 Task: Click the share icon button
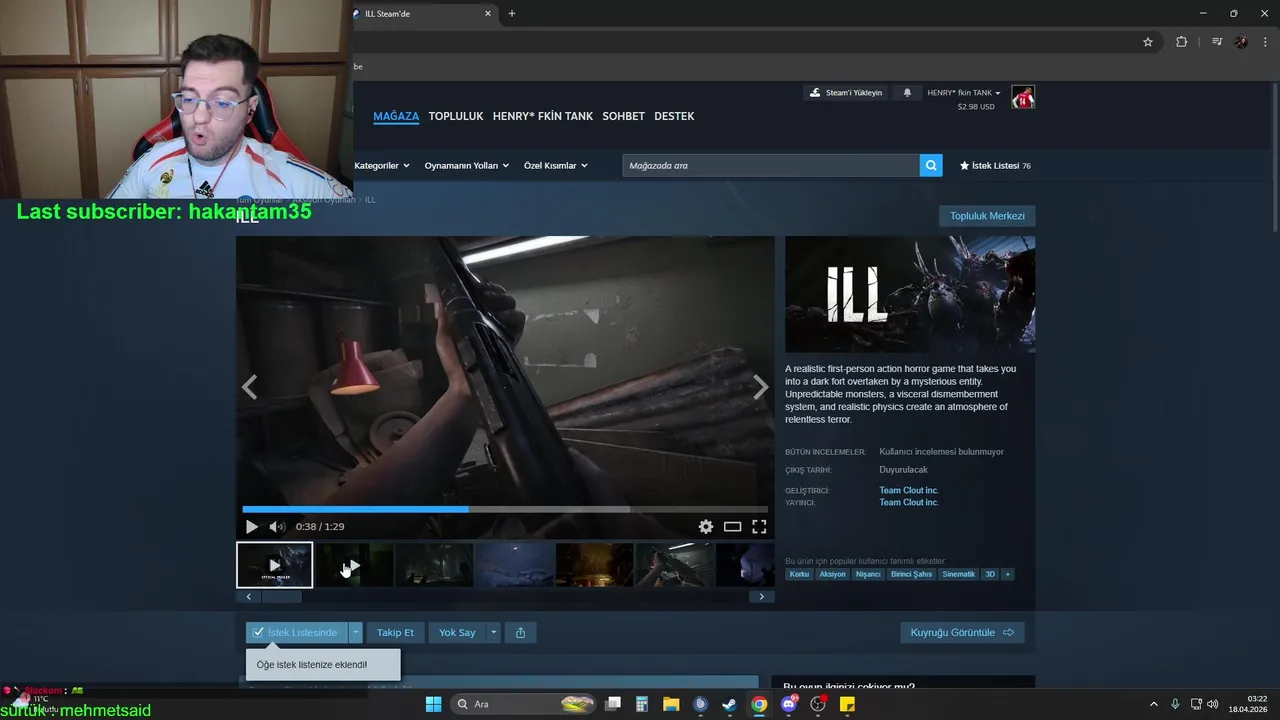click(520, 633)
